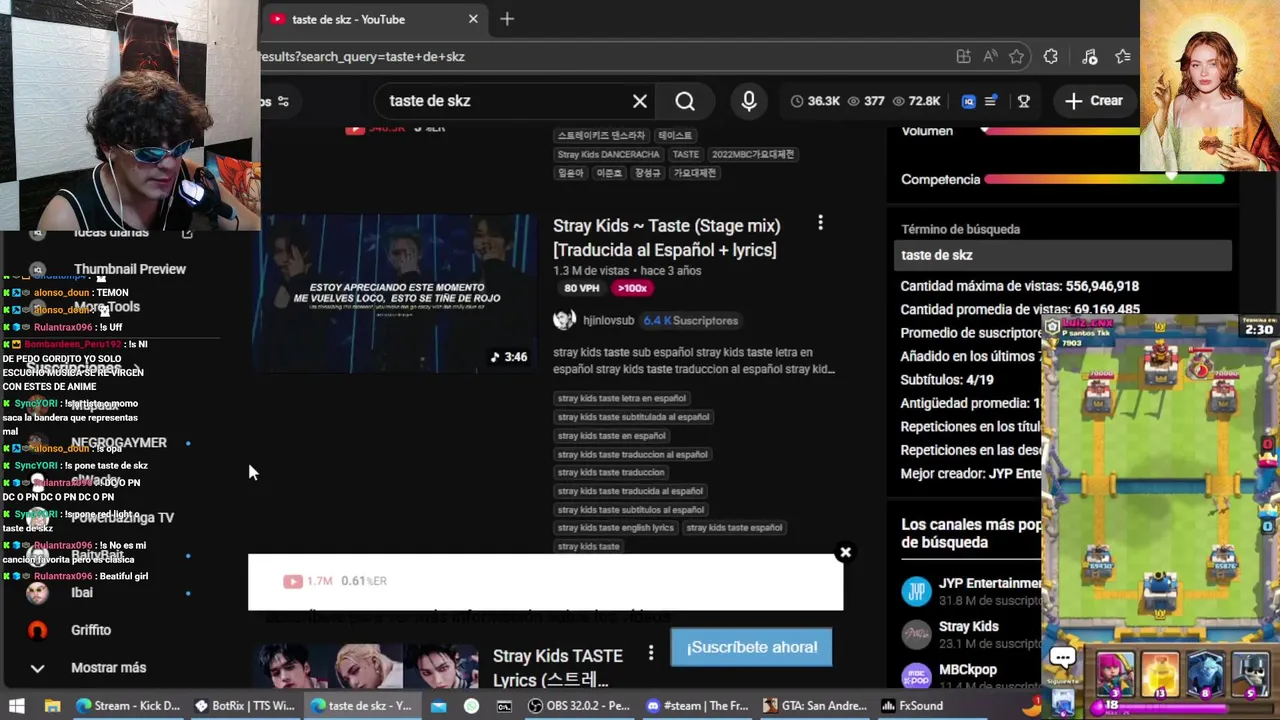
Task: Open WhatsApp icon in taskbar
Action: 472,706
